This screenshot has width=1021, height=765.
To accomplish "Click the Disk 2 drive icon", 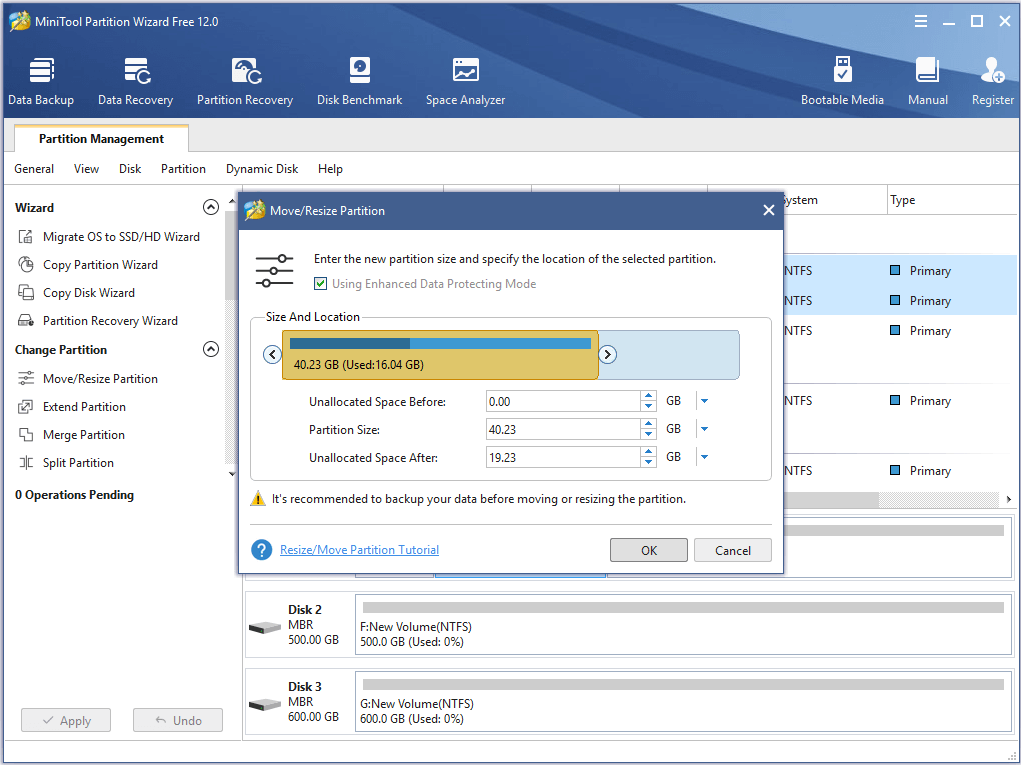I will pos(265,628).
